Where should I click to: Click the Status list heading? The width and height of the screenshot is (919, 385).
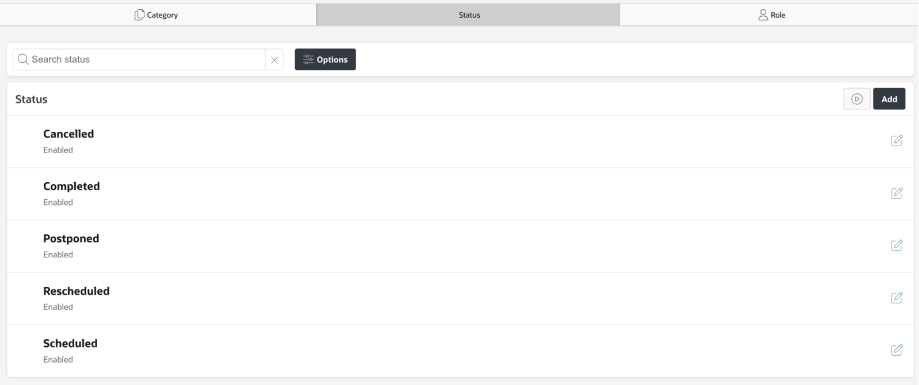click(x=31, y=99)
